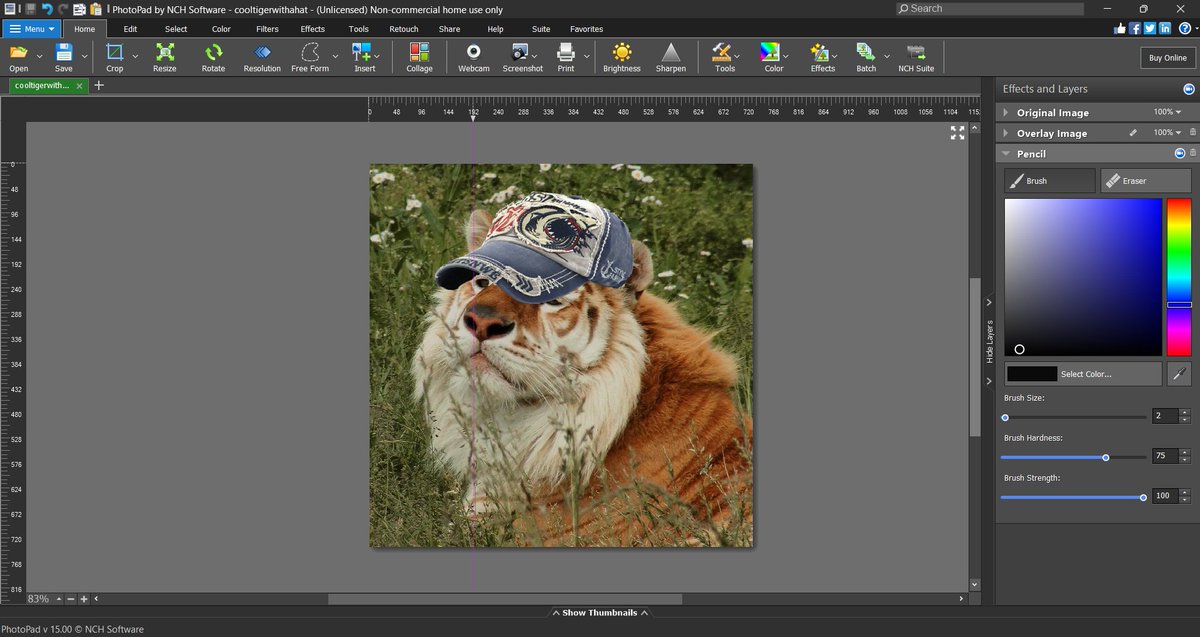Expand the Overlay Image layer
The width and height of the screenshot is (1200, 637).
pos(1005,132)
